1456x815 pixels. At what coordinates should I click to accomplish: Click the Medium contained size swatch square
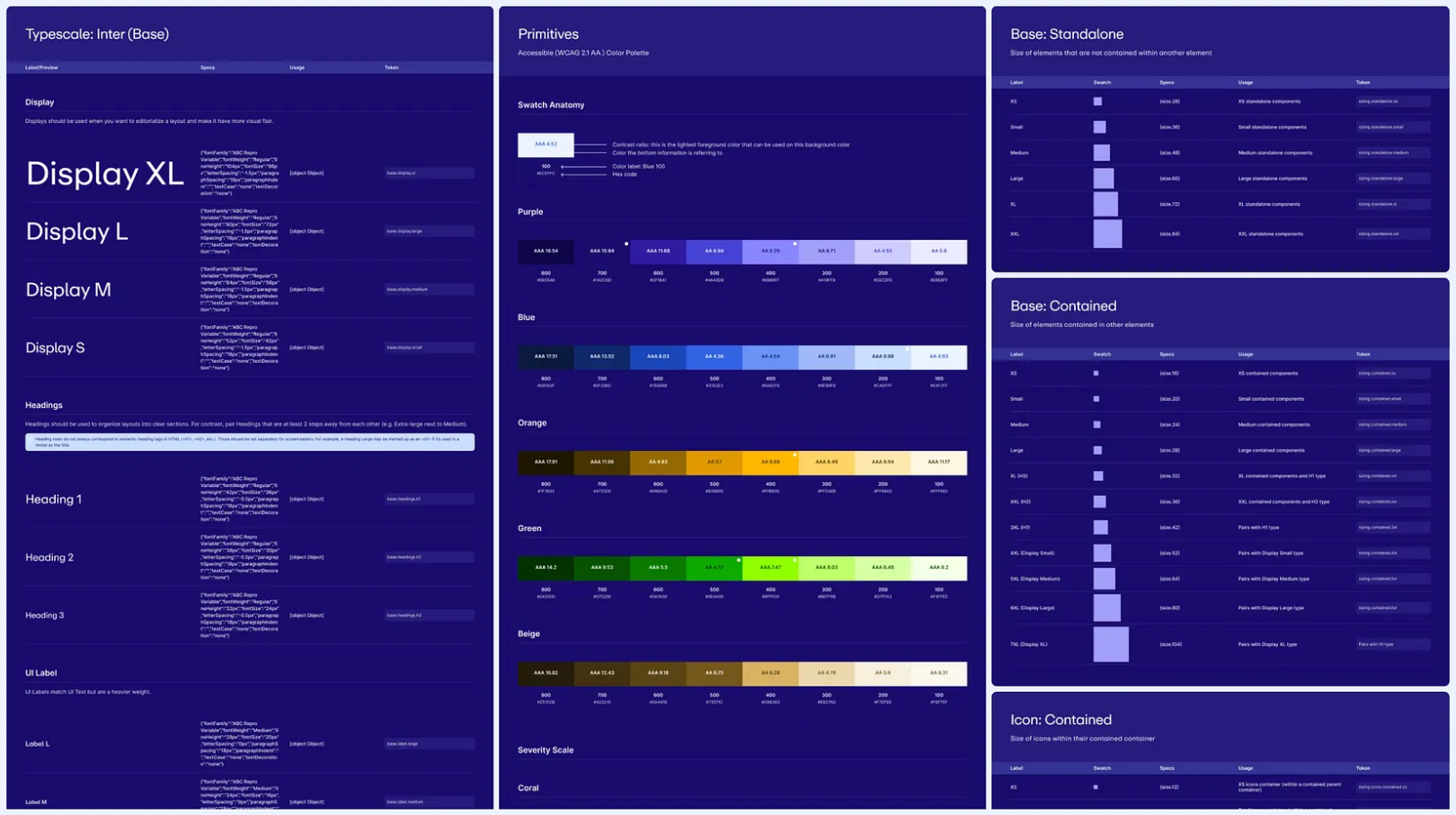point(1096,425)
